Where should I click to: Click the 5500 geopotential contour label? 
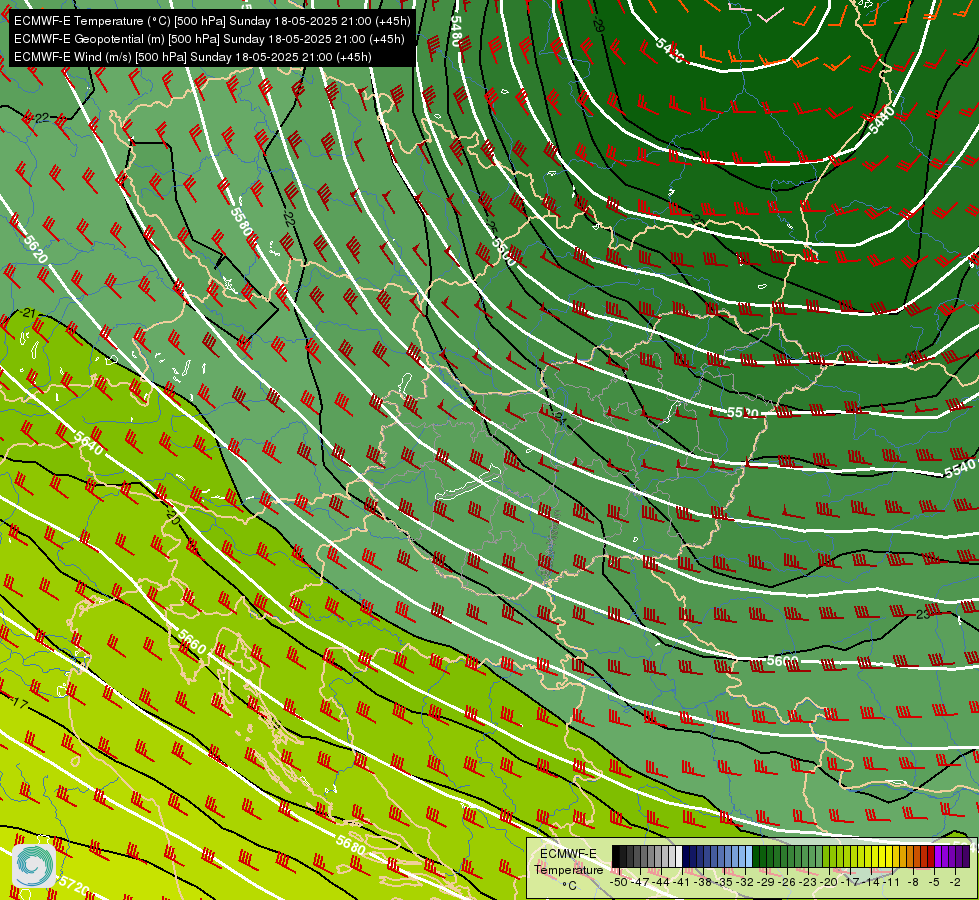coord(503,251)
